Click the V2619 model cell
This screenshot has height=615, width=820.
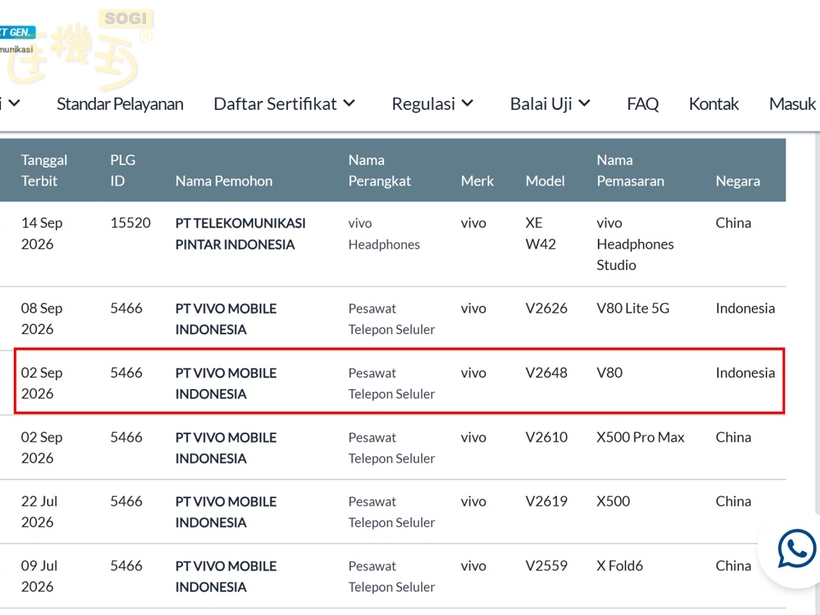(x=546, y=501)
